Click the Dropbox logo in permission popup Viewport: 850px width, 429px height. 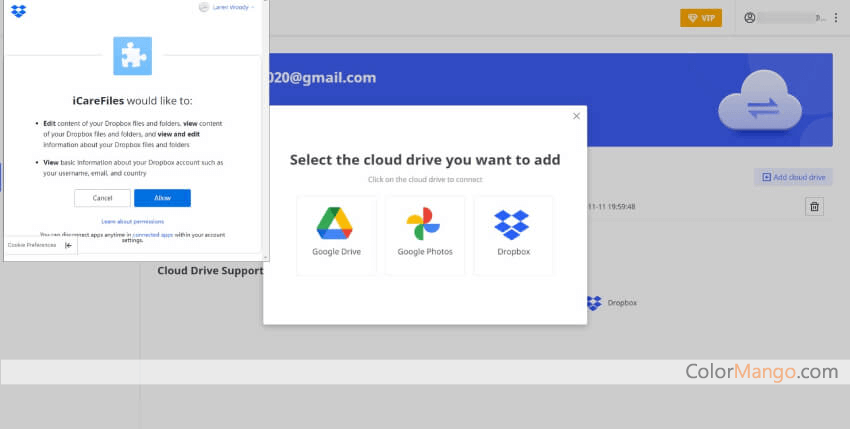17,11
